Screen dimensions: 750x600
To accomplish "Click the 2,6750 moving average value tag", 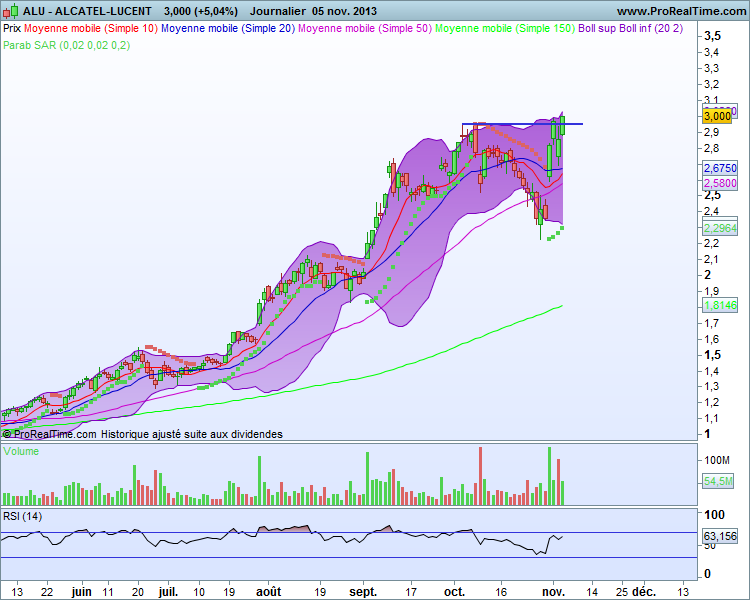I will [720, 168].
